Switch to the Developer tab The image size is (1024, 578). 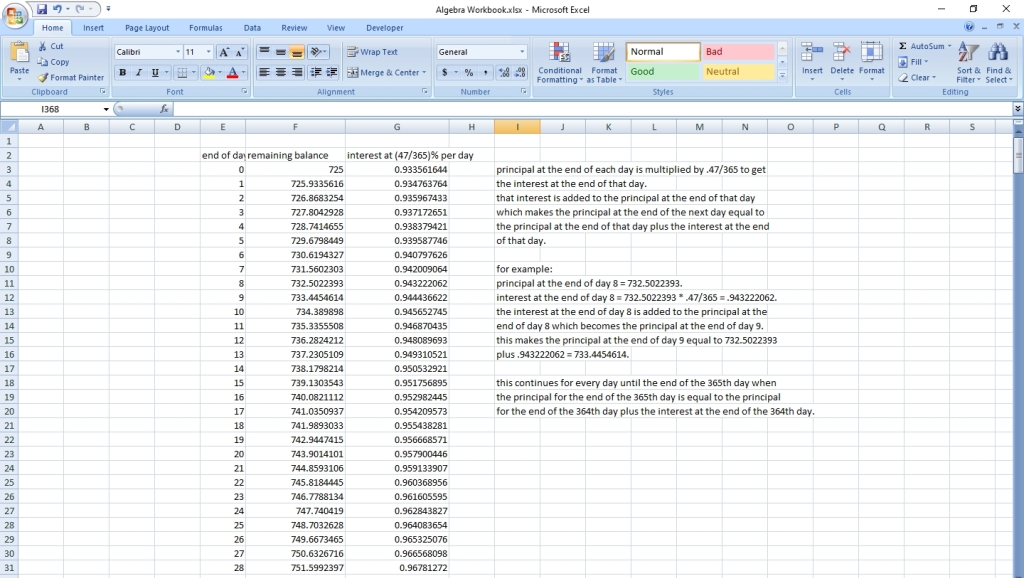point(385,28)
